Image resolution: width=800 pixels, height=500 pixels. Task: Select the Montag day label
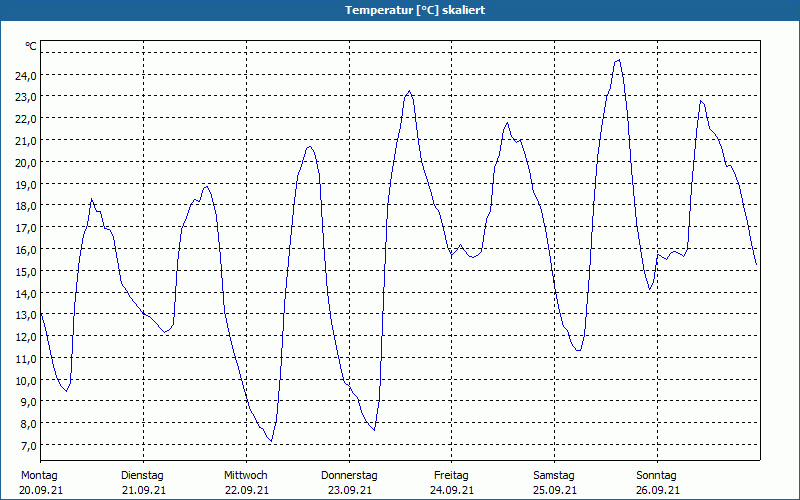click(x=39, y=475)
